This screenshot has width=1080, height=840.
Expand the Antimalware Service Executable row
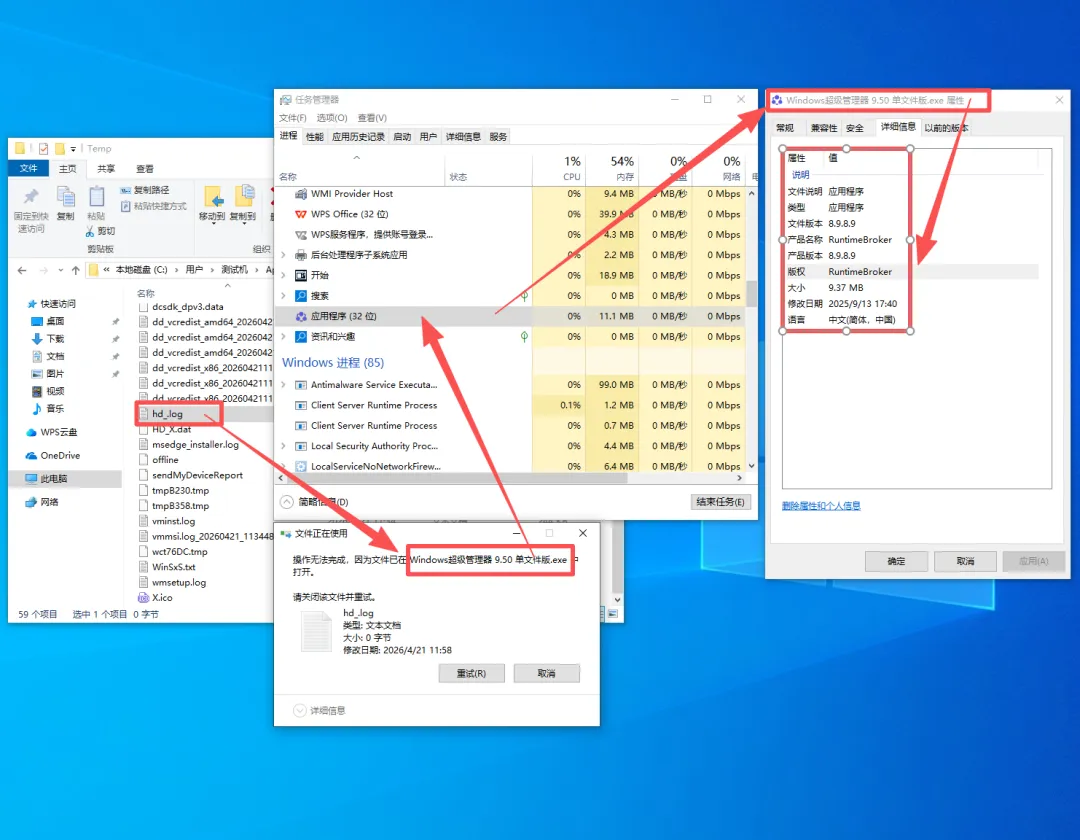tap(283, 385)
